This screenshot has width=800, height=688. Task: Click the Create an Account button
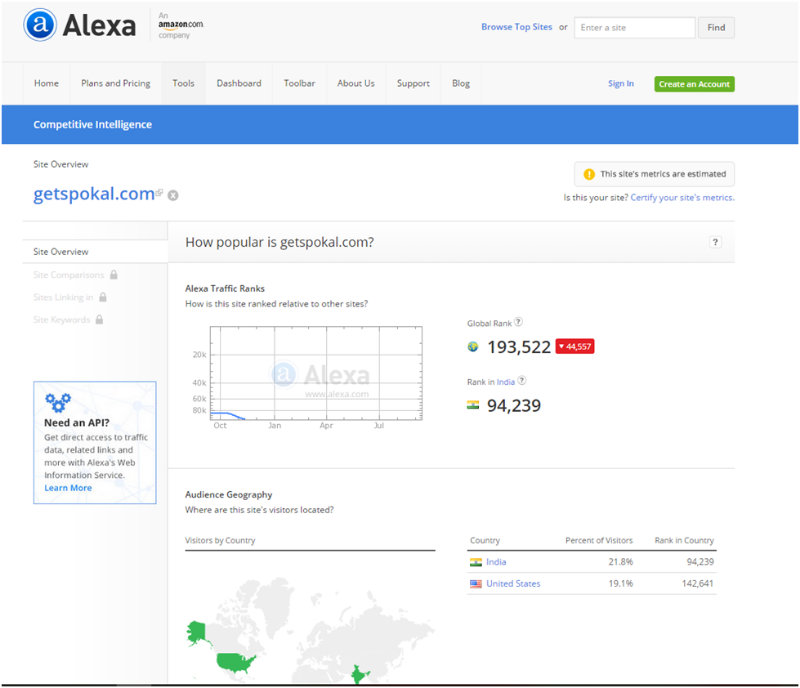pyautogui.click(x=694, y=84)
